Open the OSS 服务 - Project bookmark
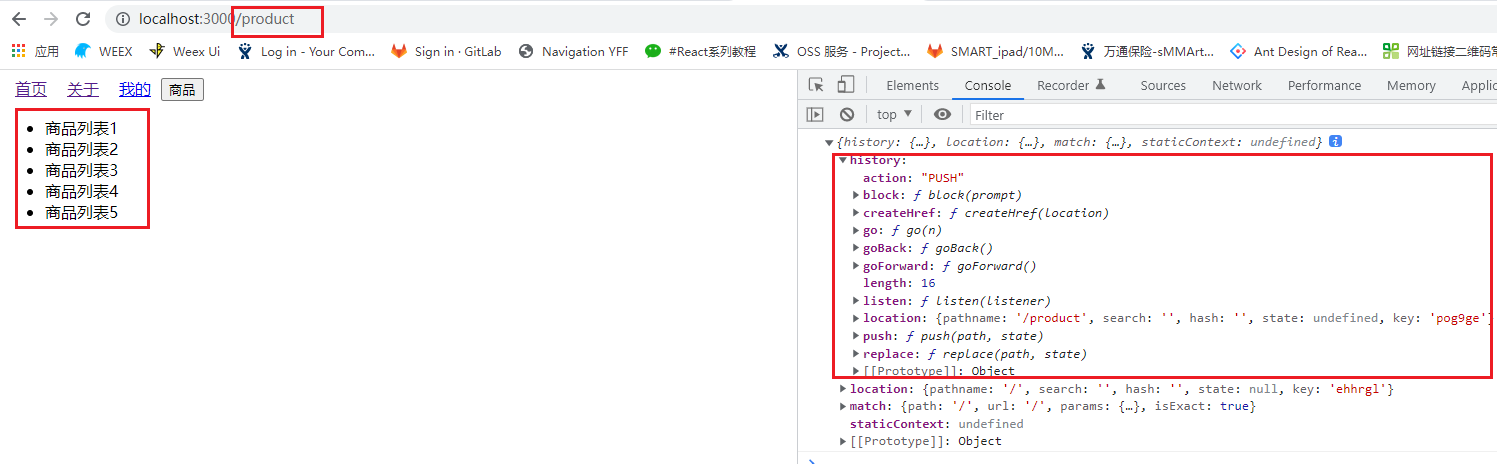The height and width of the screenshot is (464, 1497). [842, 51]
